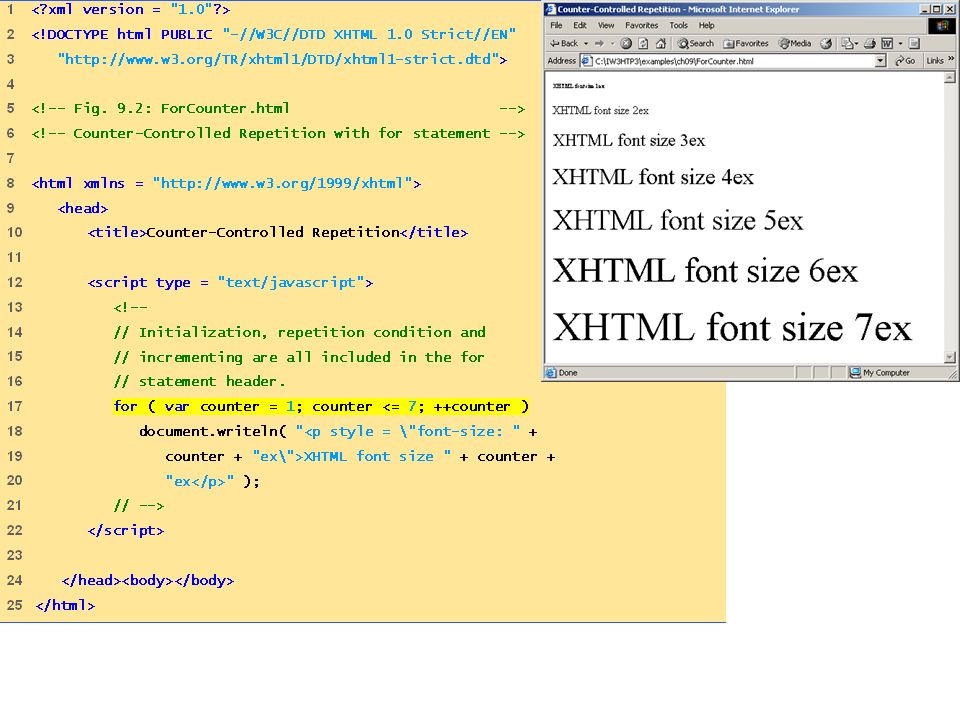This screenshot has height=720, width=960.
Task: Click the scroll up arrow in browser
Action: tap(950, 77)
